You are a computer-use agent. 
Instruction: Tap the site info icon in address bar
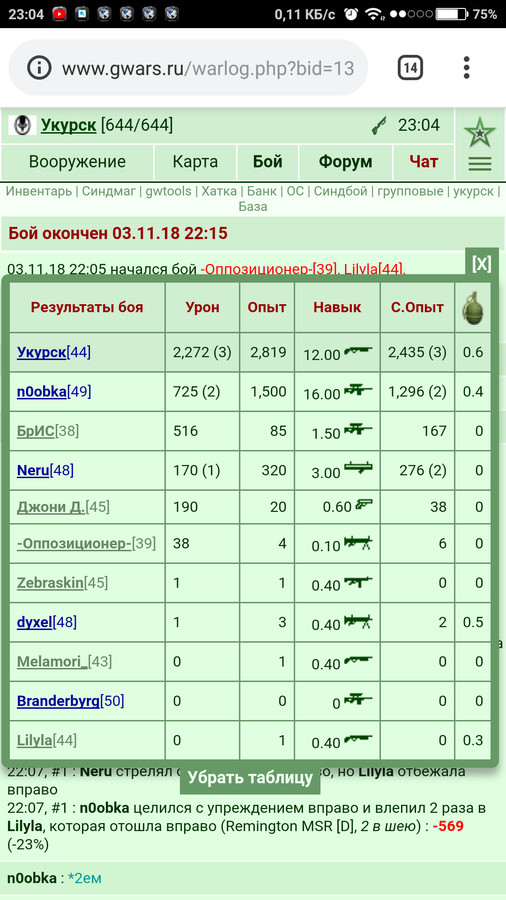point(40,69)
